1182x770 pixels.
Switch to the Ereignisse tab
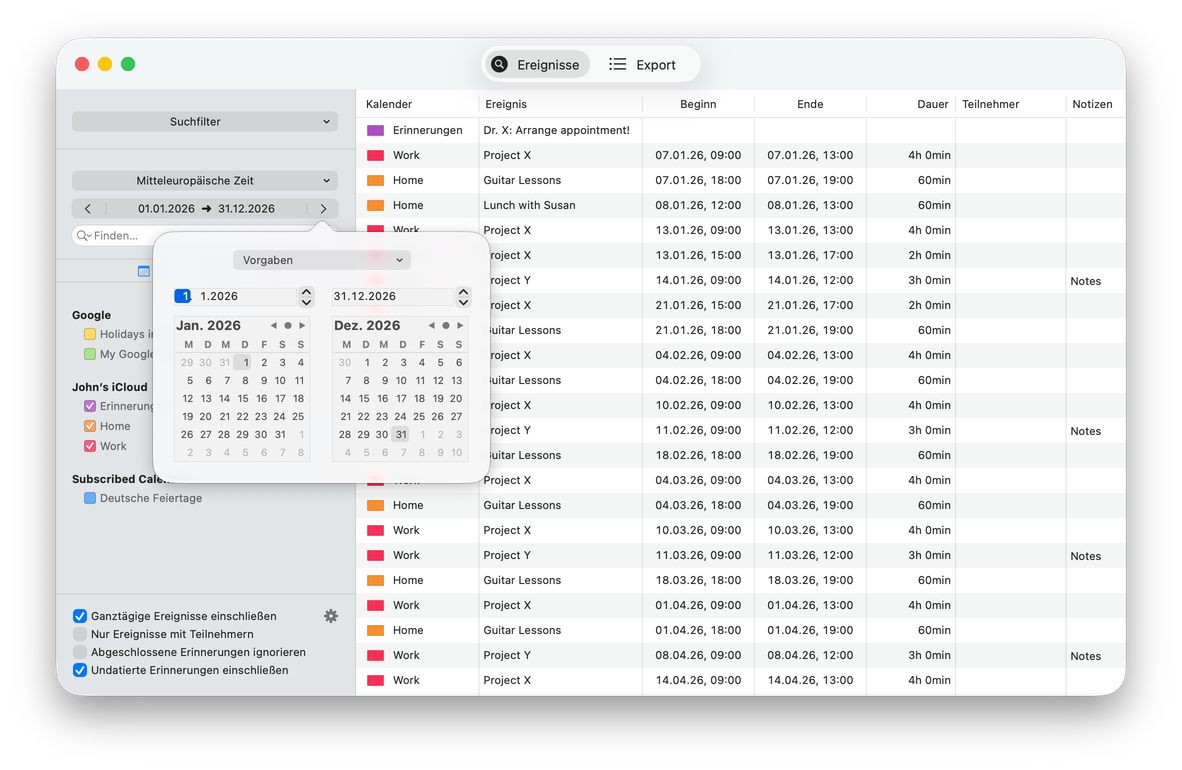(x=536, y=65)
